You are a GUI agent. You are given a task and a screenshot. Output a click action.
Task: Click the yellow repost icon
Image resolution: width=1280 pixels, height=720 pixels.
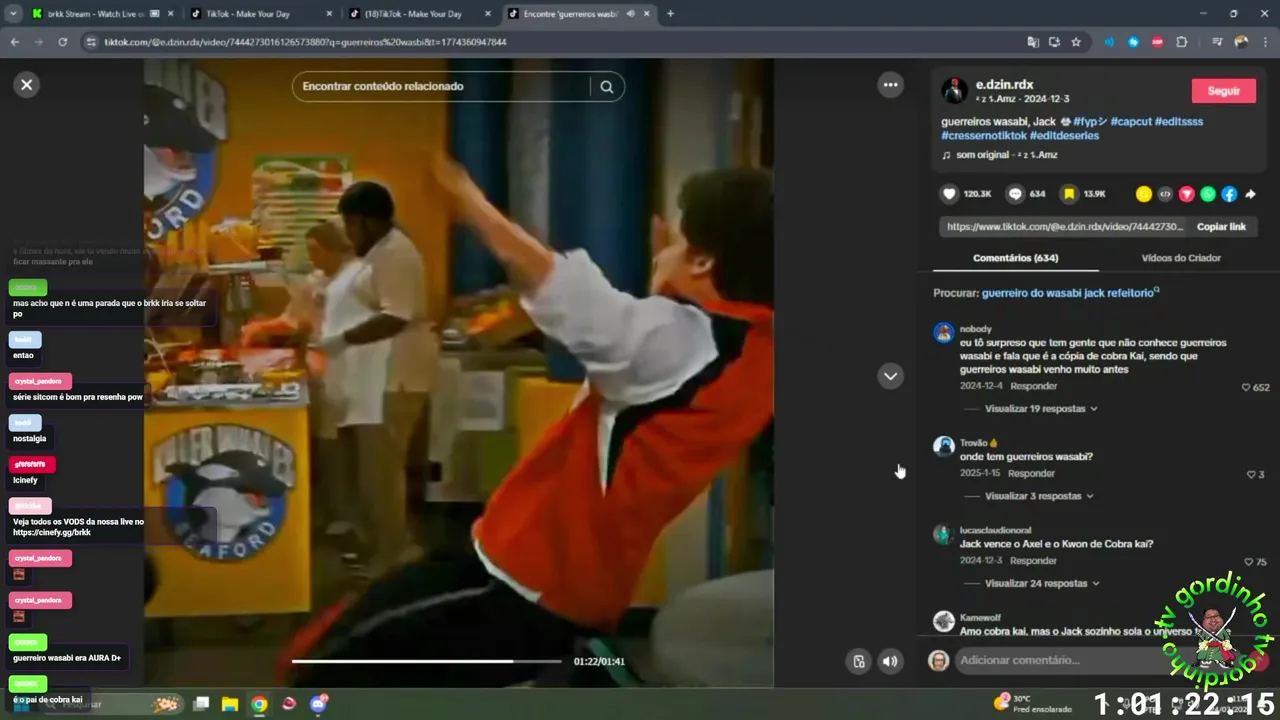pyautogui.click(x=1144, y=194)
